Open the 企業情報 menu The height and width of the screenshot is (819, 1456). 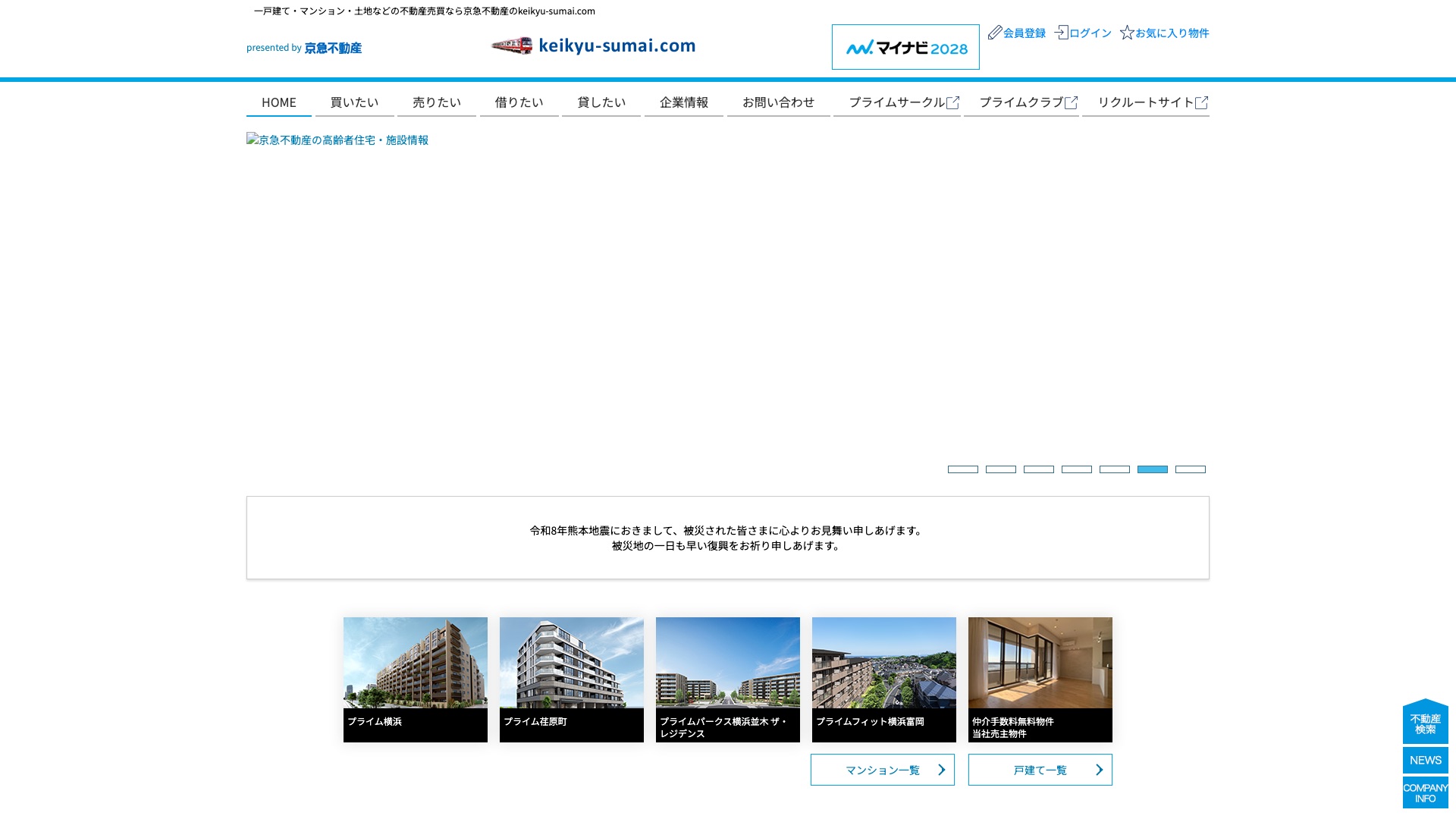[x=684, y=102]
